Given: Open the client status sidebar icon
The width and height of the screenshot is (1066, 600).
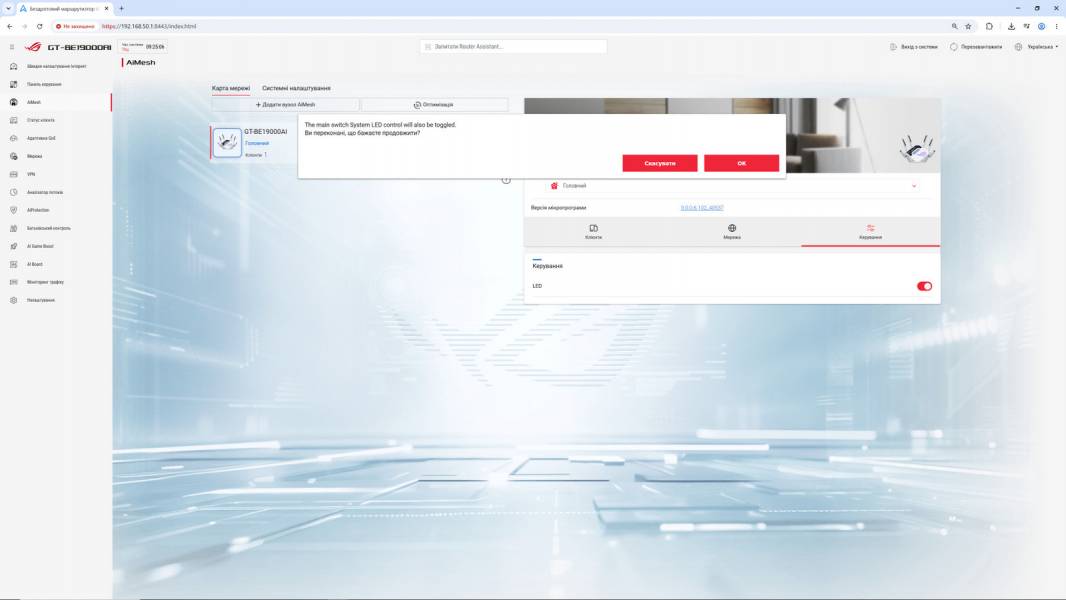Looking at the screenshot, I should tap(14, 120).
